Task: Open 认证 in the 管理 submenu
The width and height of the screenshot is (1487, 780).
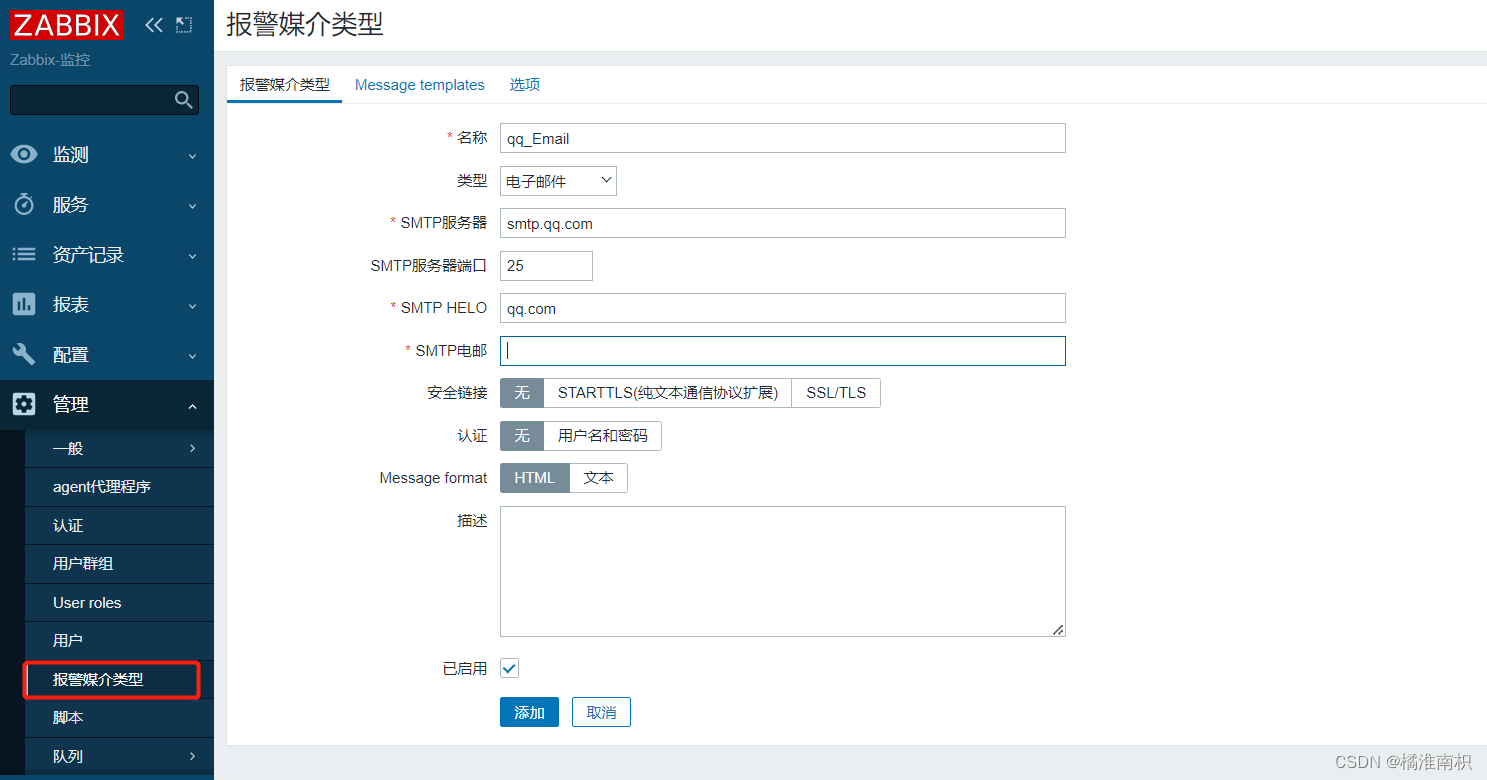Action: coord(119,525)
